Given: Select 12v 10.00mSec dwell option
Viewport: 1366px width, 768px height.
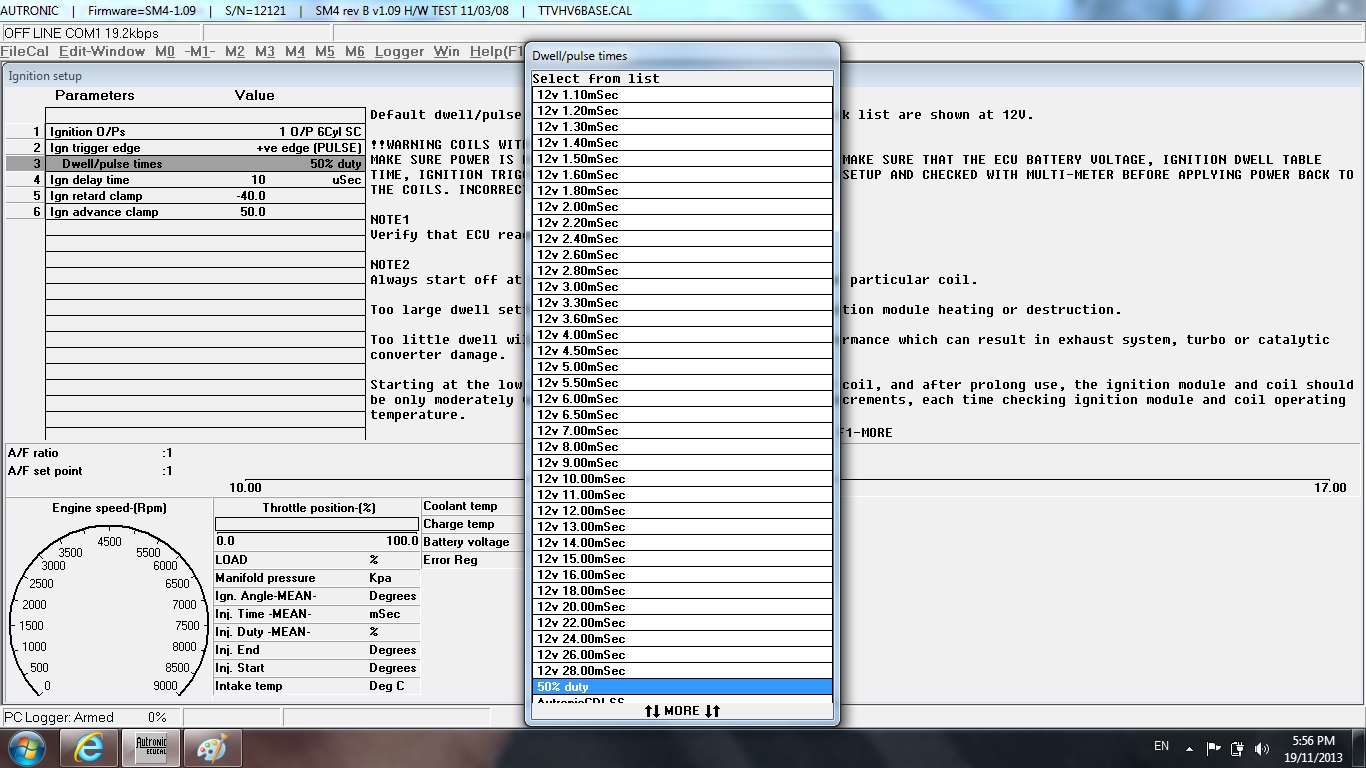Looking at the screenshot, I should pyautogui.click(x=682, y=479).
